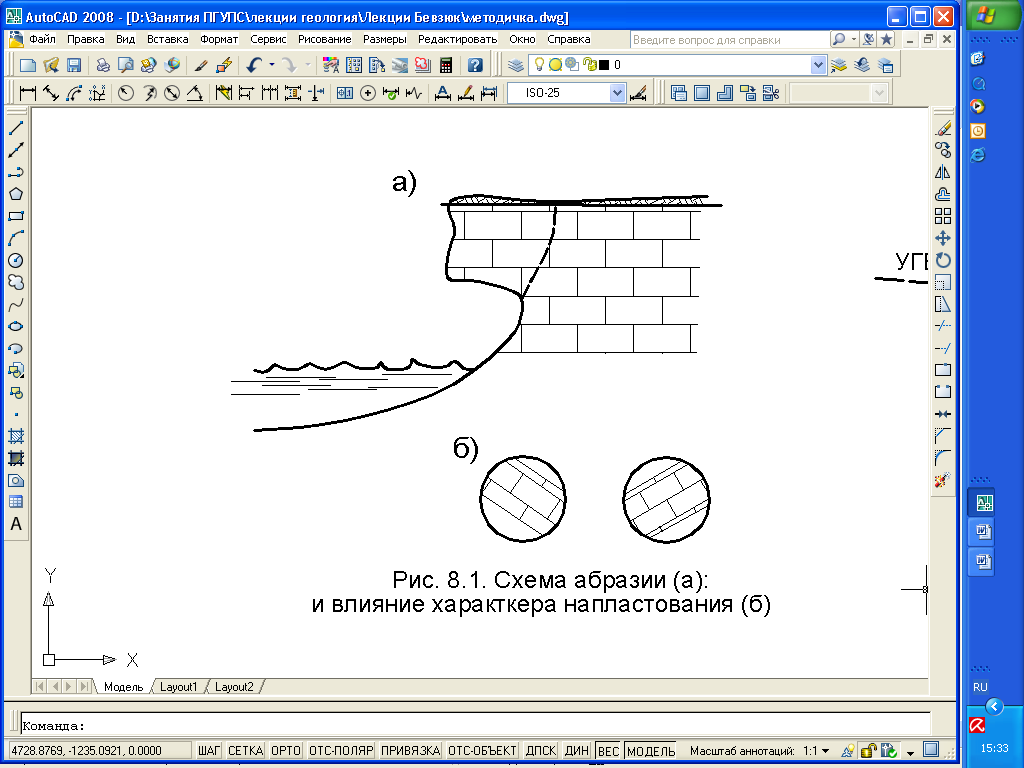
Task: Toggle ШАГ snap mode
Action: 209,751
